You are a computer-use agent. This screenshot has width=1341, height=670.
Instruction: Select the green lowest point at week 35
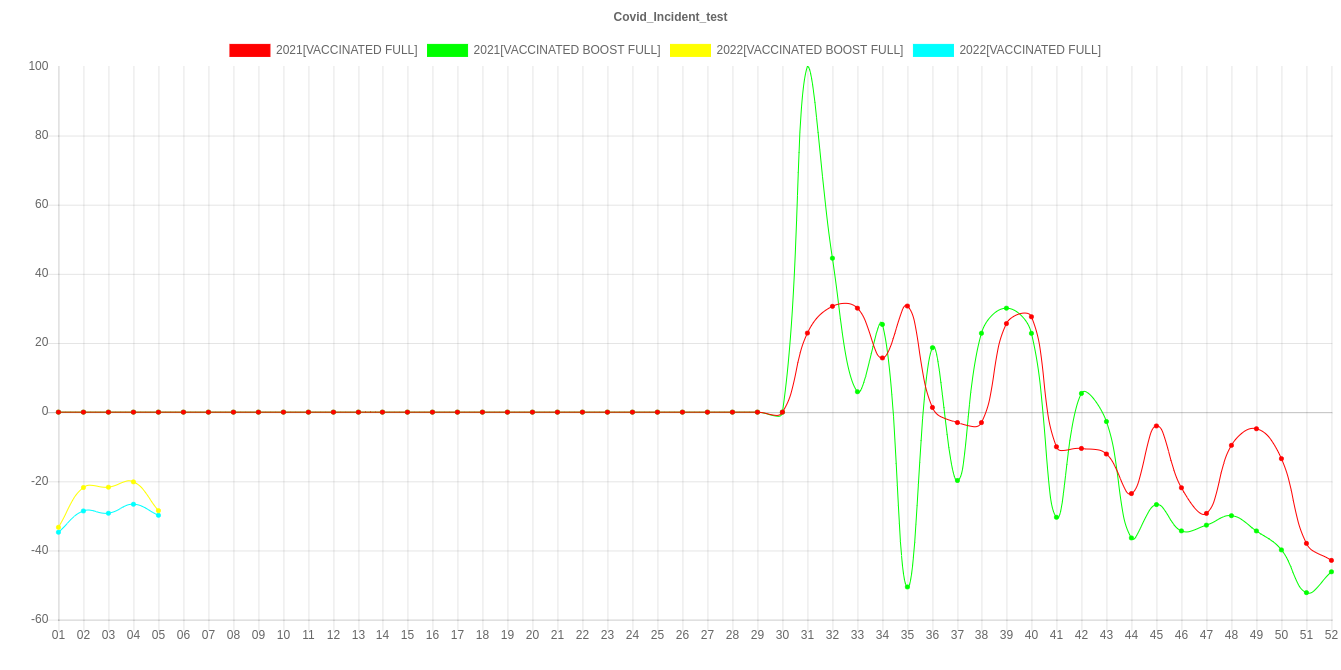(907, 587)
